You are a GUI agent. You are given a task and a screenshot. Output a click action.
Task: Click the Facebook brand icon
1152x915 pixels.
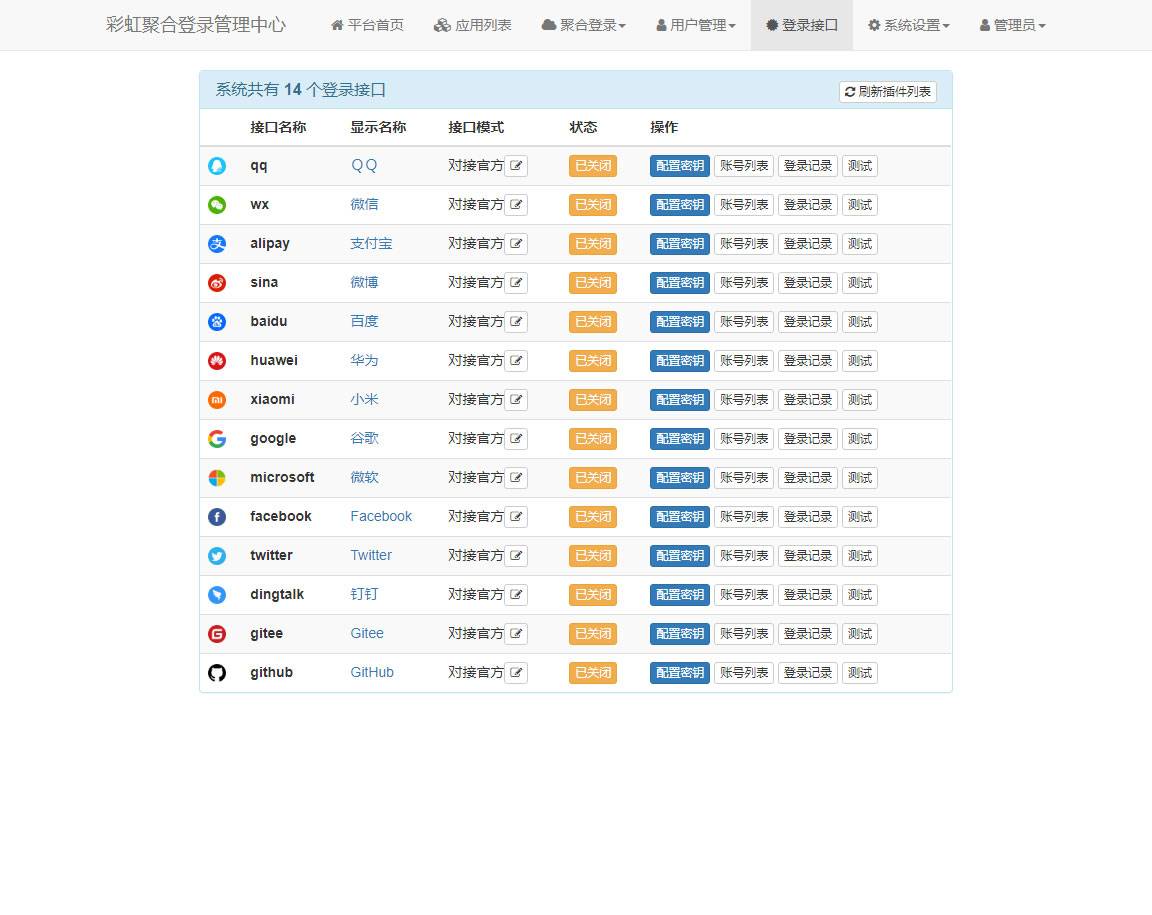pyautogui.click(x=217, y=516)
